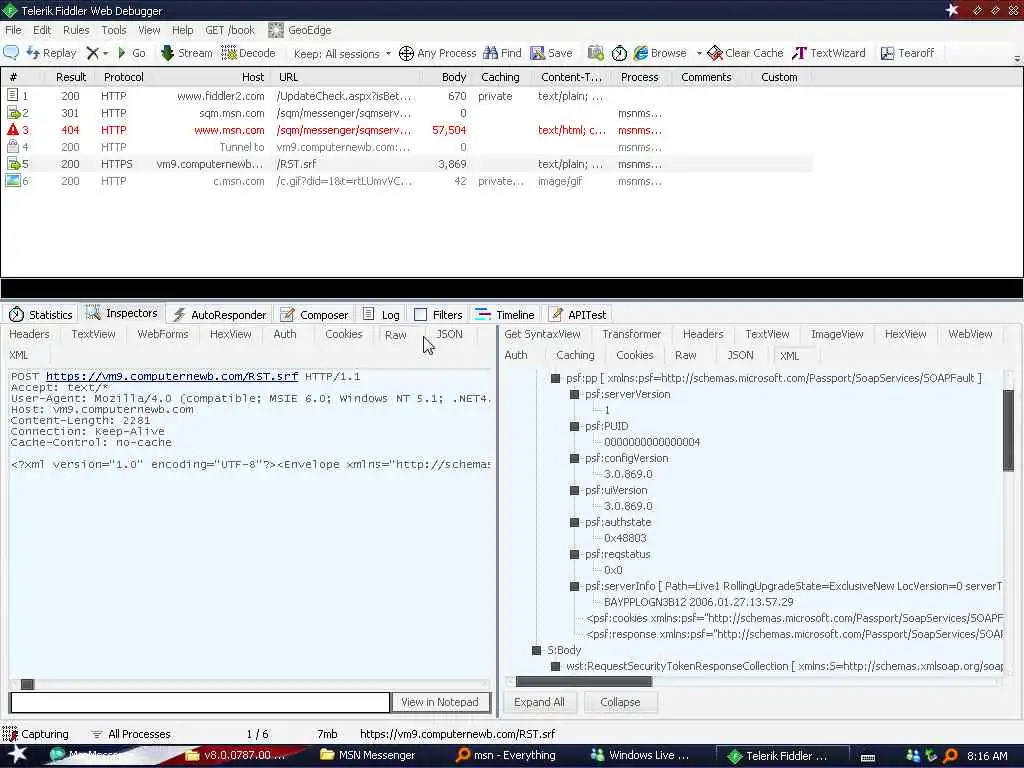Open the dropdown arrow next to Browse
Viewport: 1024px width, 768px height.
699,54
